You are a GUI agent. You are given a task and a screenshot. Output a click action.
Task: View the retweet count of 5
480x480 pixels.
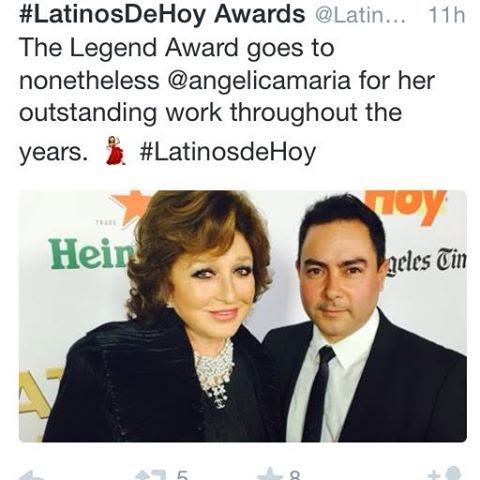tap(182, 476)
